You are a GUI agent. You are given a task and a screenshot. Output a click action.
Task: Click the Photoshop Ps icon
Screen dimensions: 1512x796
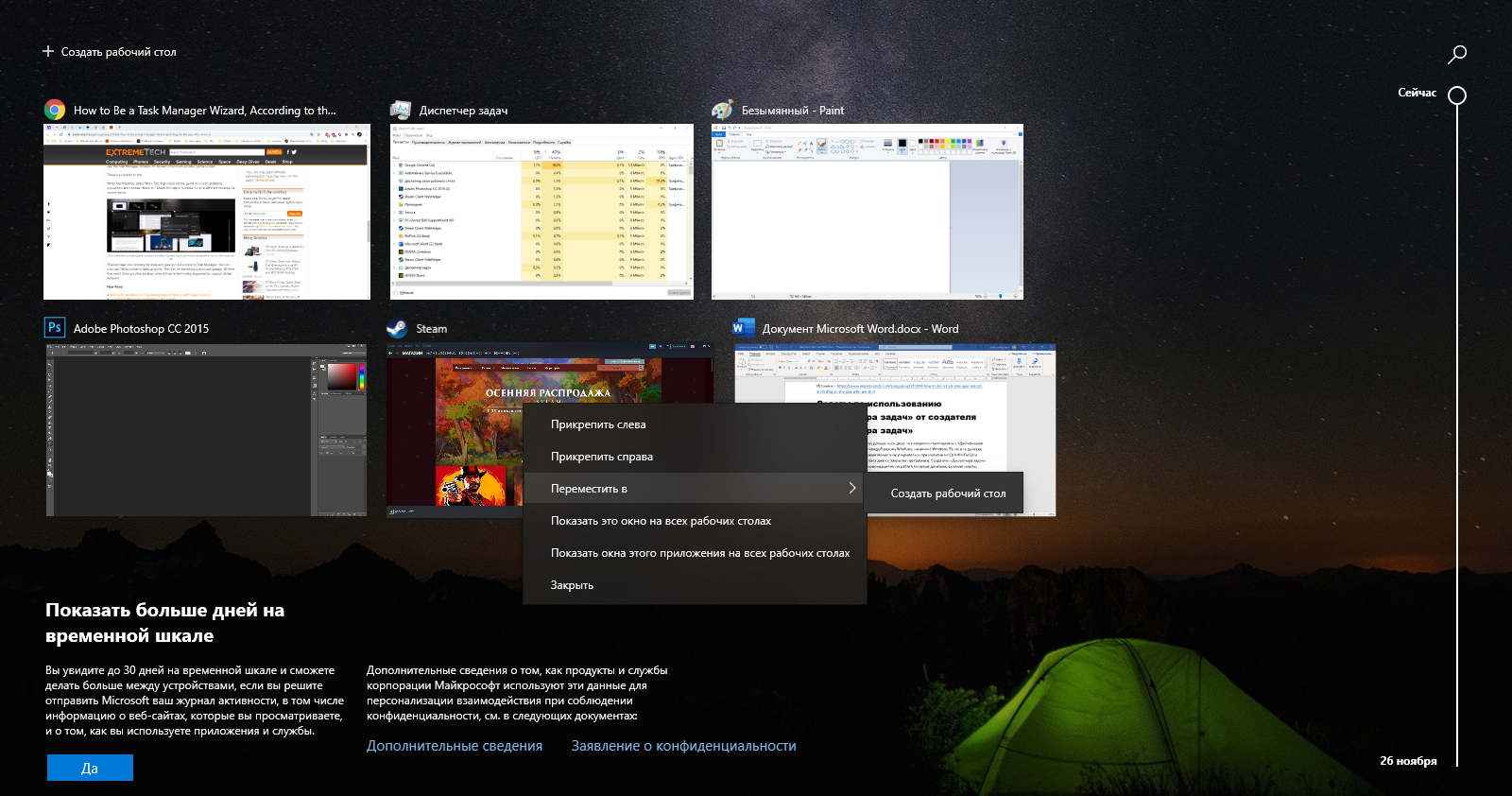click(x=55, y=327)
